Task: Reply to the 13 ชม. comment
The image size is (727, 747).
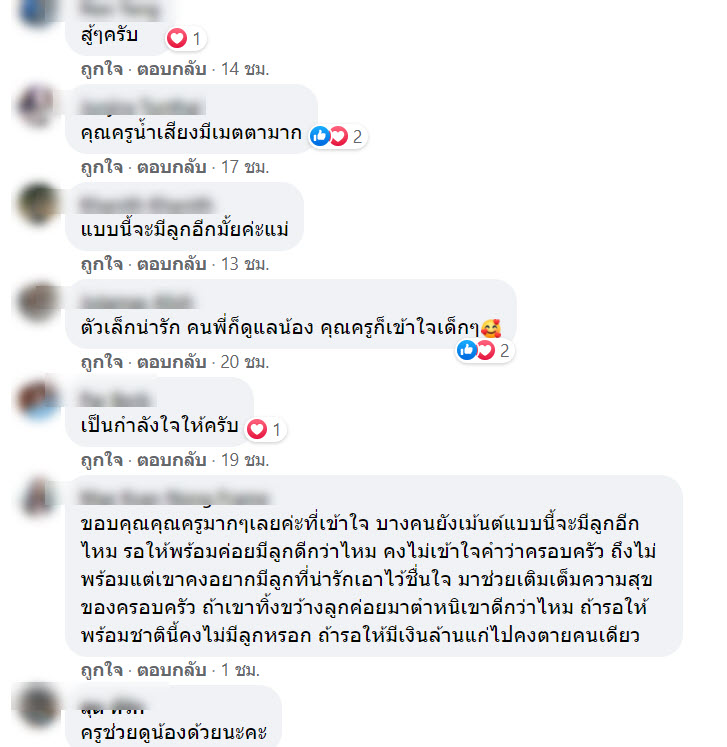Action: [172, 264]
